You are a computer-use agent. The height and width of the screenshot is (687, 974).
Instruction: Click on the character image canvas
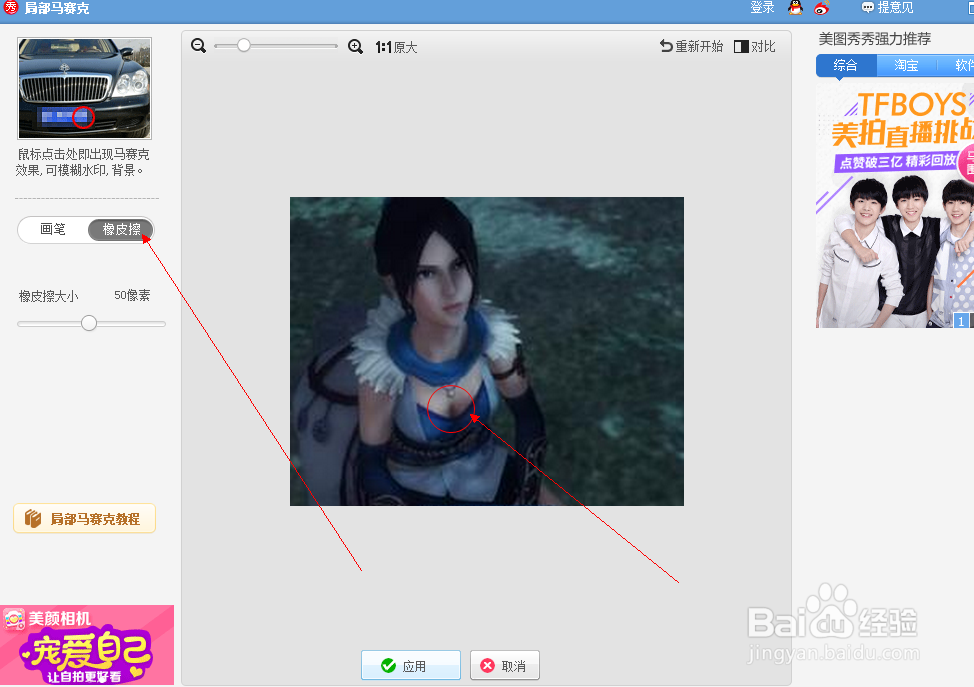[x=487, y=351]
